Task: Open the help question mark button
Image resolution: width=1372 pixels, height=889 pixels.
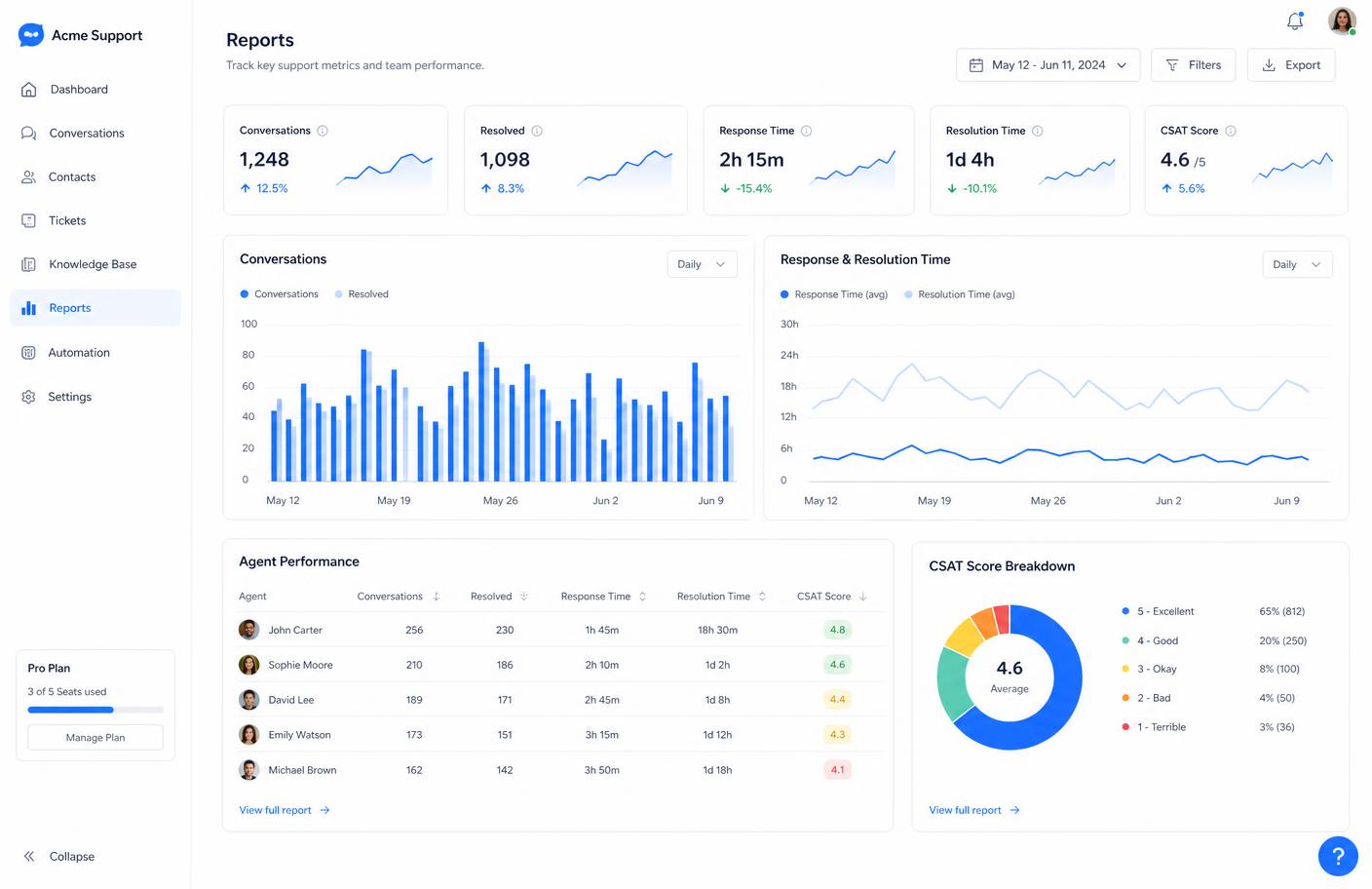Action: click(x=1338, y=857)
